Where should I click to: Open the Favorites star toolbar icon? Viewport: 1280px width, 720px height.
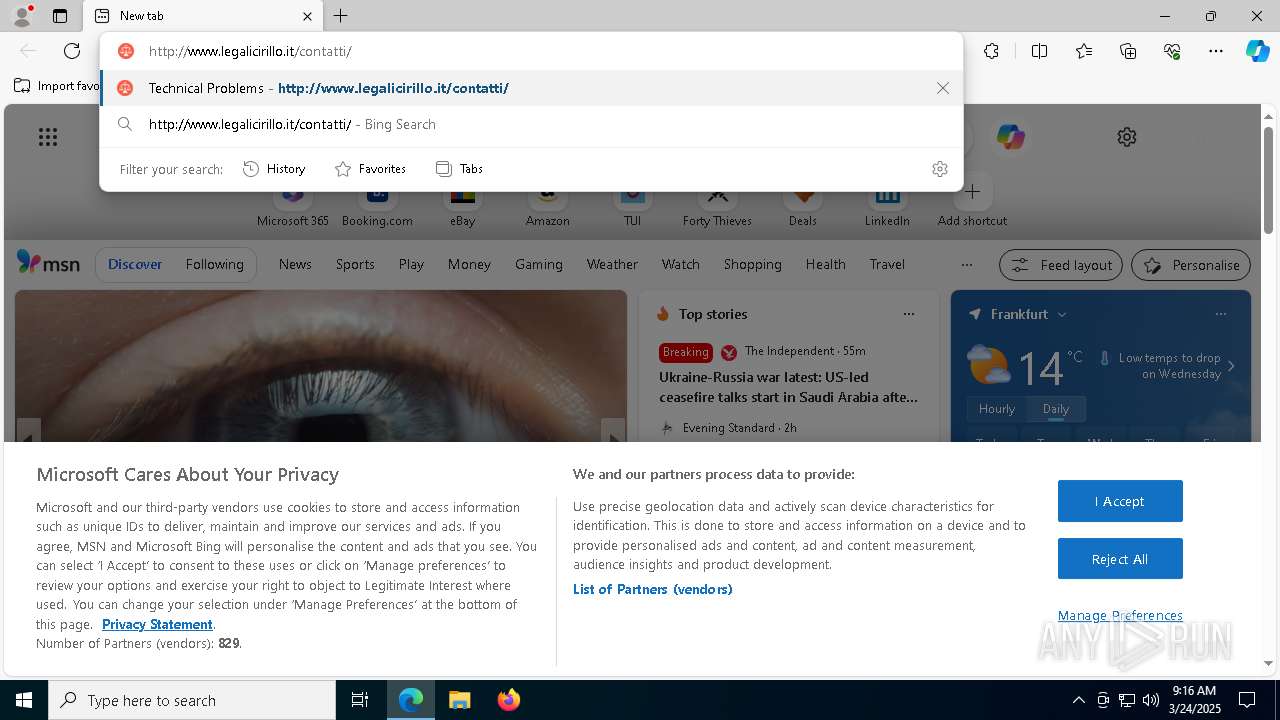pyautogui.click(x=1084, y=51)
